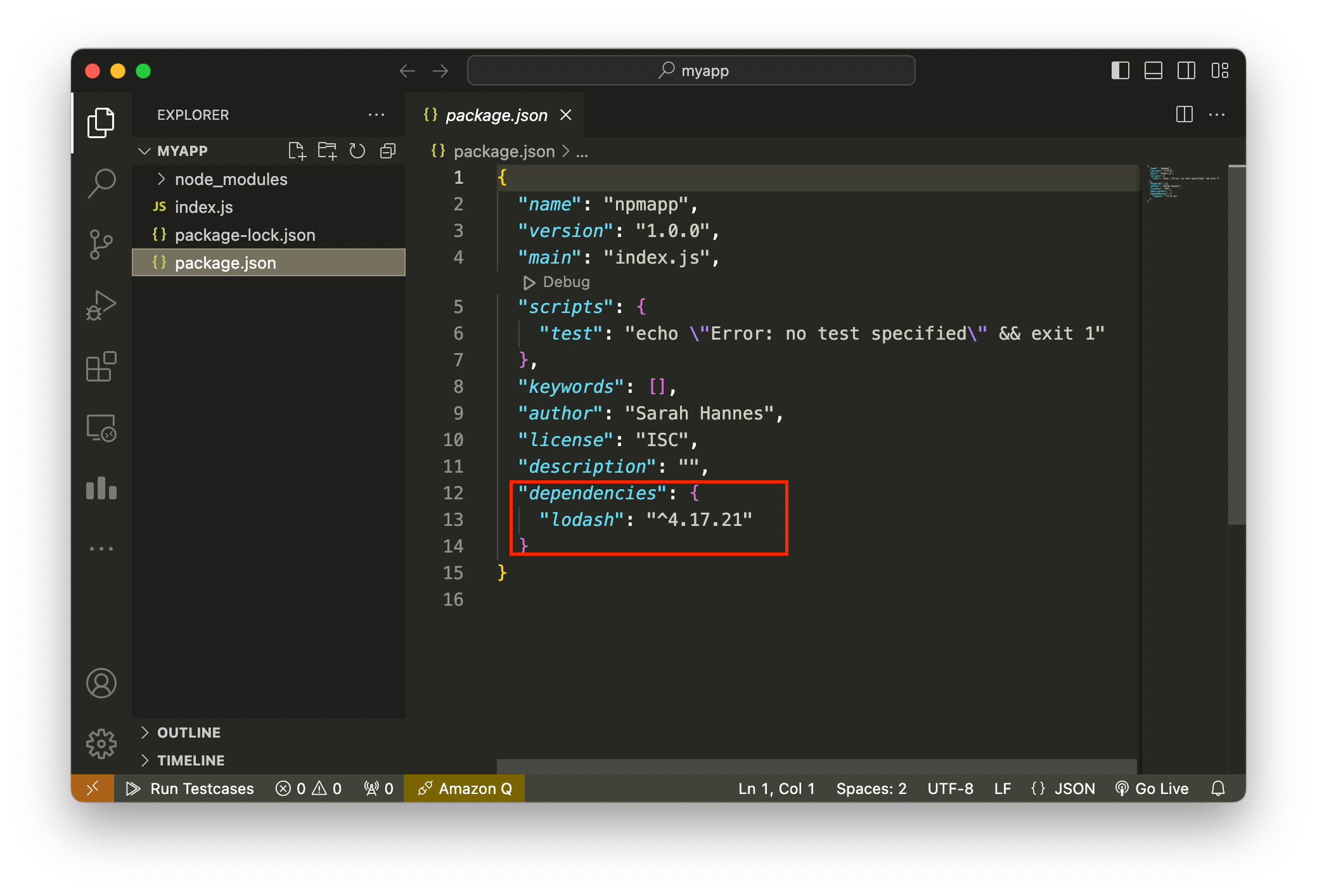Image resolution: width=1317 pixels, height=896 pixels.
Task: Show additional activity bar views ellipsis
Action: [101, 549]
